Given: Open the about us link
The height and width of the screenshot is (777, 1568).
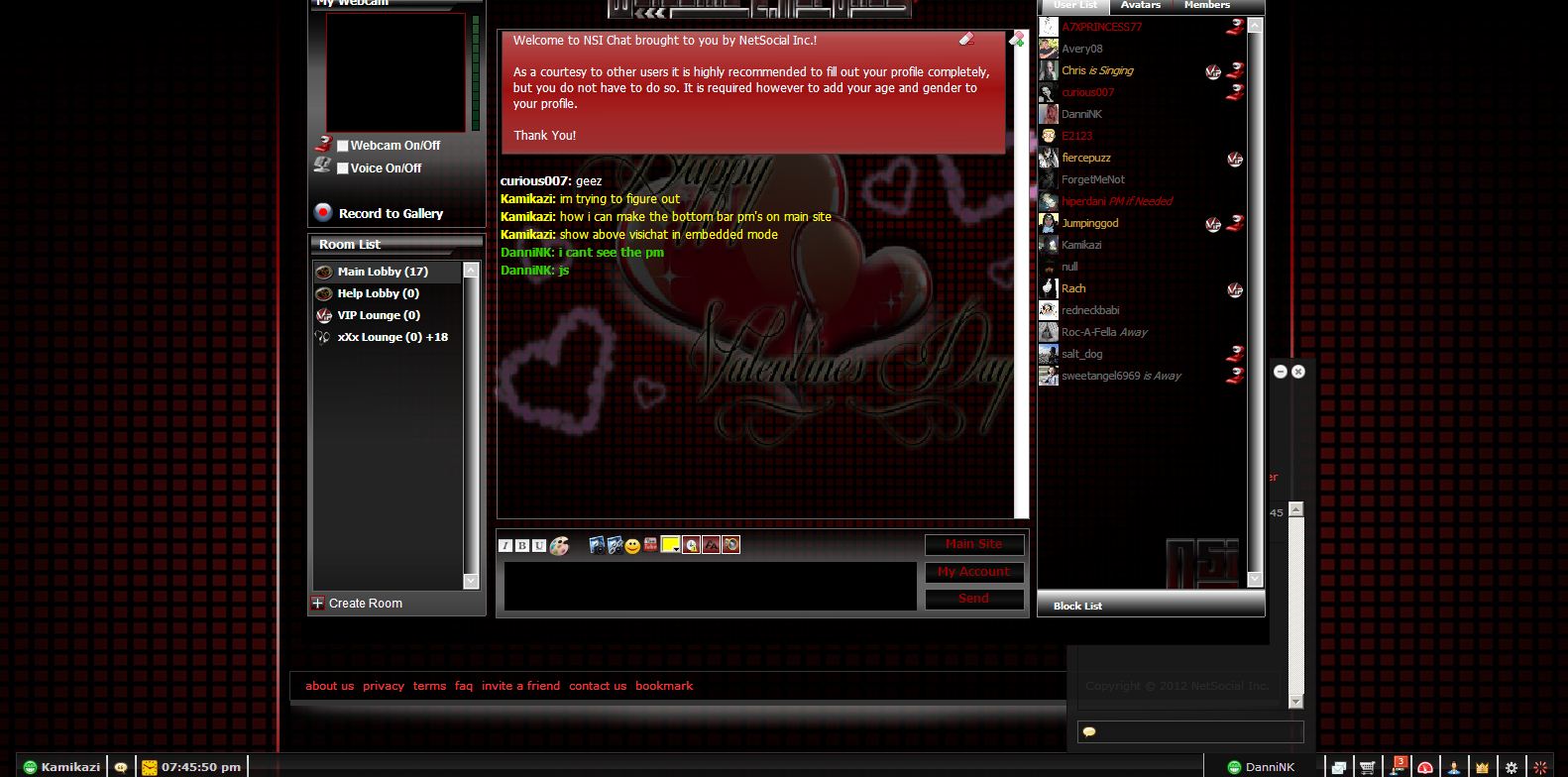Looking at the screenshot, I should coord(329,686).
